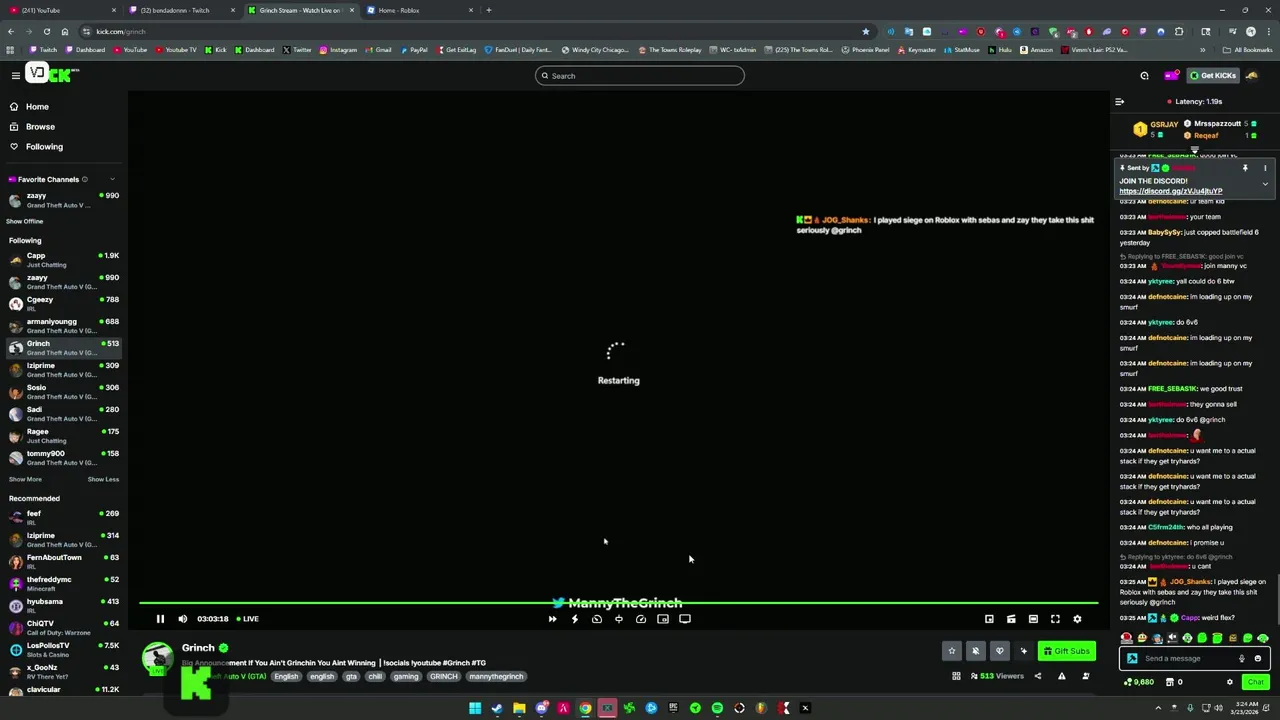Enter fullscreen on video player
This screenshot has height=720, width=1280.
pos(1055,619)
